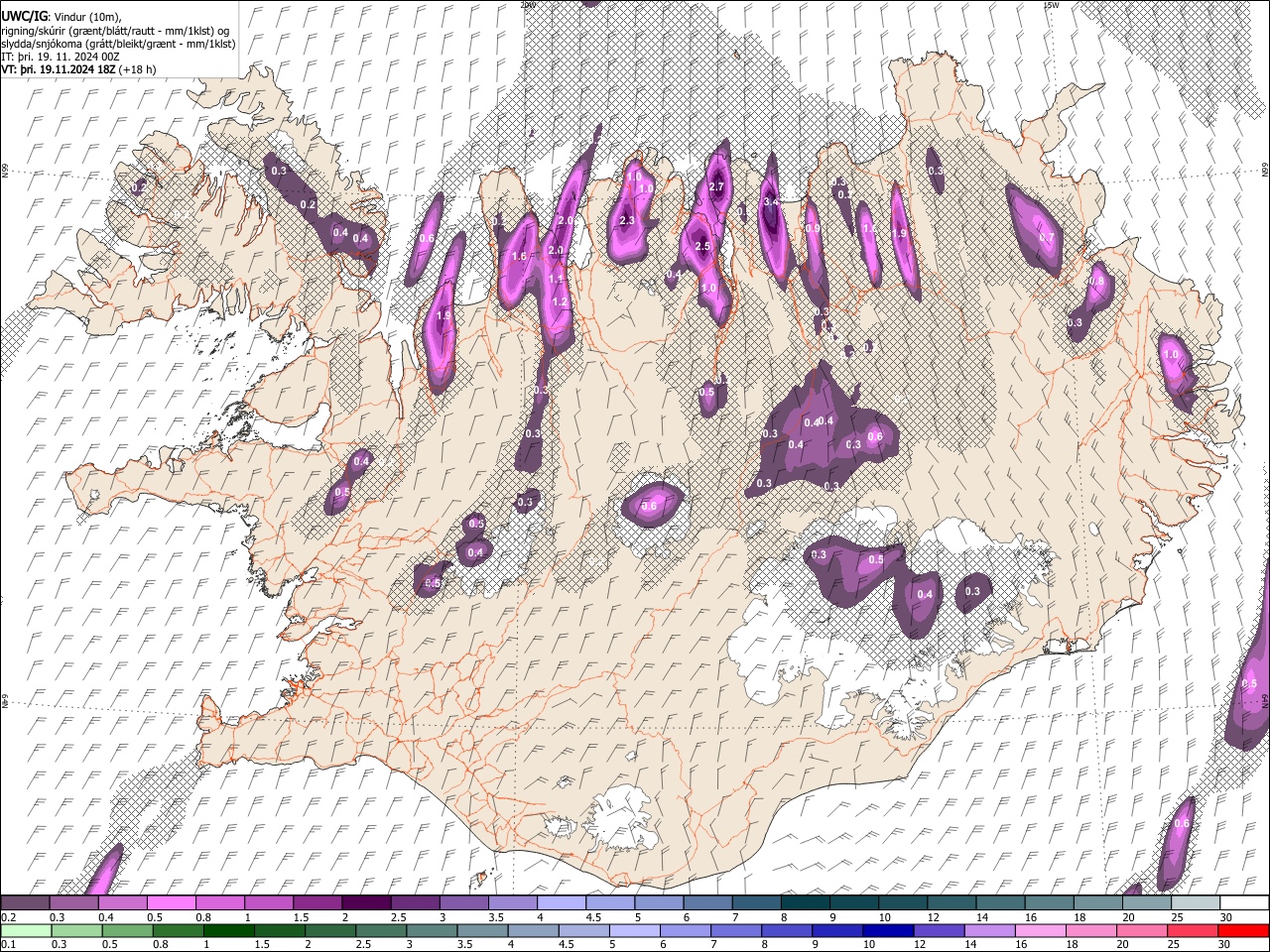
Task: Click the 0.7 snowfall value in the northeast
Action: coord(1046,238)
